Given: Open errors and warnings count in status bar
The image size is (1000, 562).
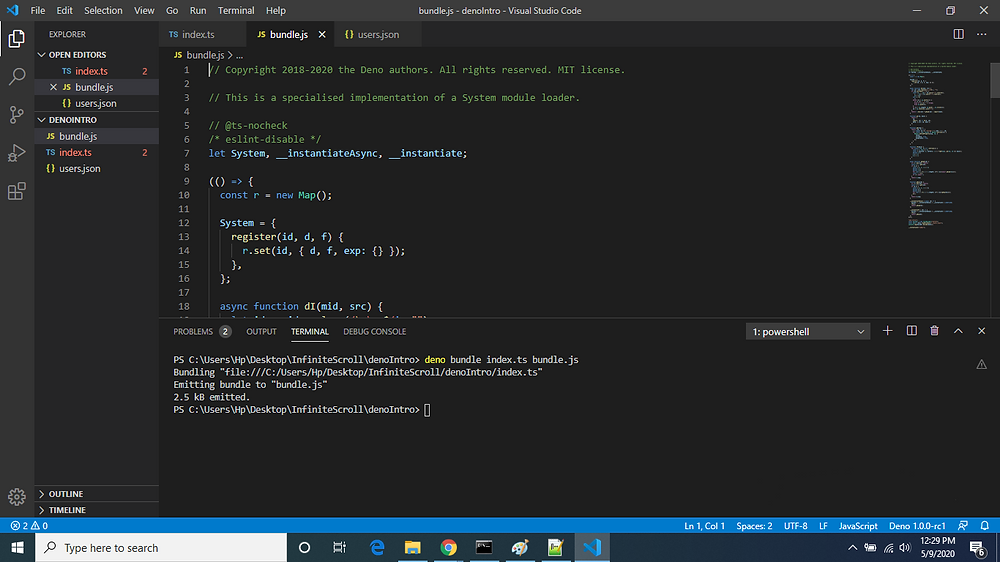Looking at the screenshot, I should pos(29,526).
